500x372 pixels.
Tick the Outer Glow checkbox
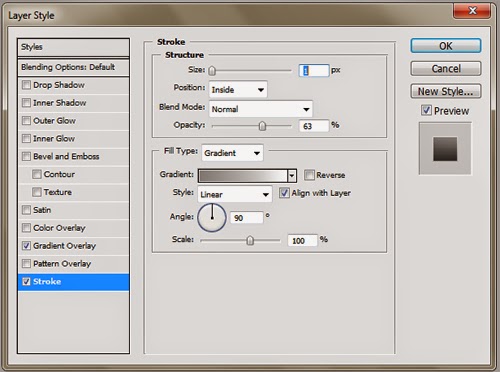(26, 121)
